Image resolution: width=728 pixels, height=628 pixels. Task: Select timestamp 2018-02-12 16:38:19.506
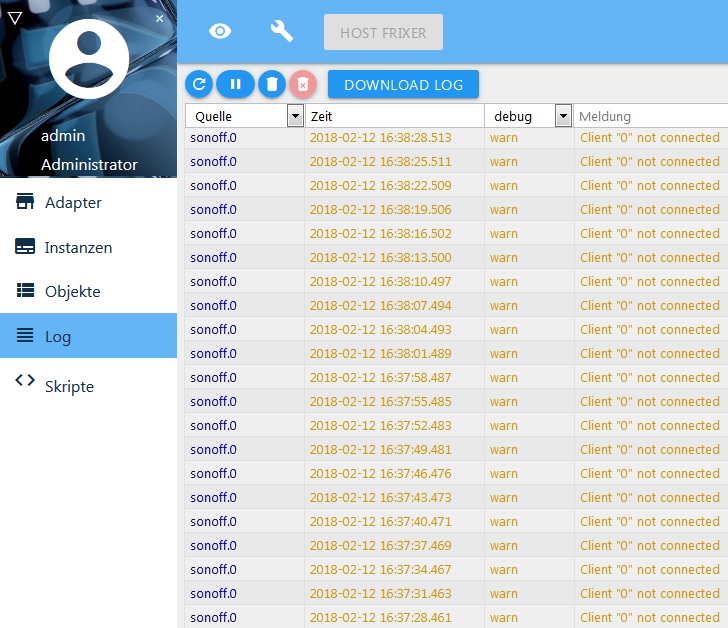(380, 210)
